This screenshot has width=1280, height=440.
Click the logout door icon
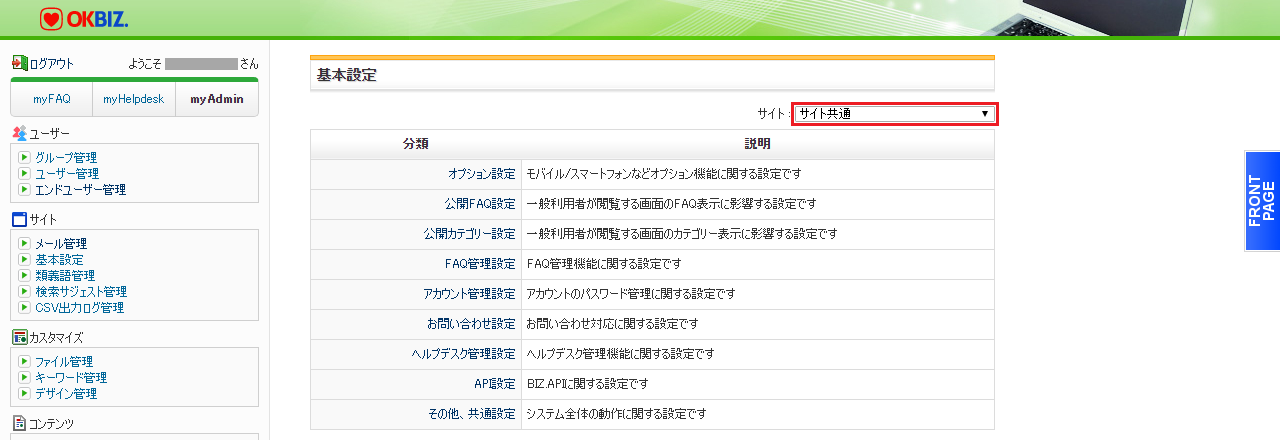click(19, 63)
